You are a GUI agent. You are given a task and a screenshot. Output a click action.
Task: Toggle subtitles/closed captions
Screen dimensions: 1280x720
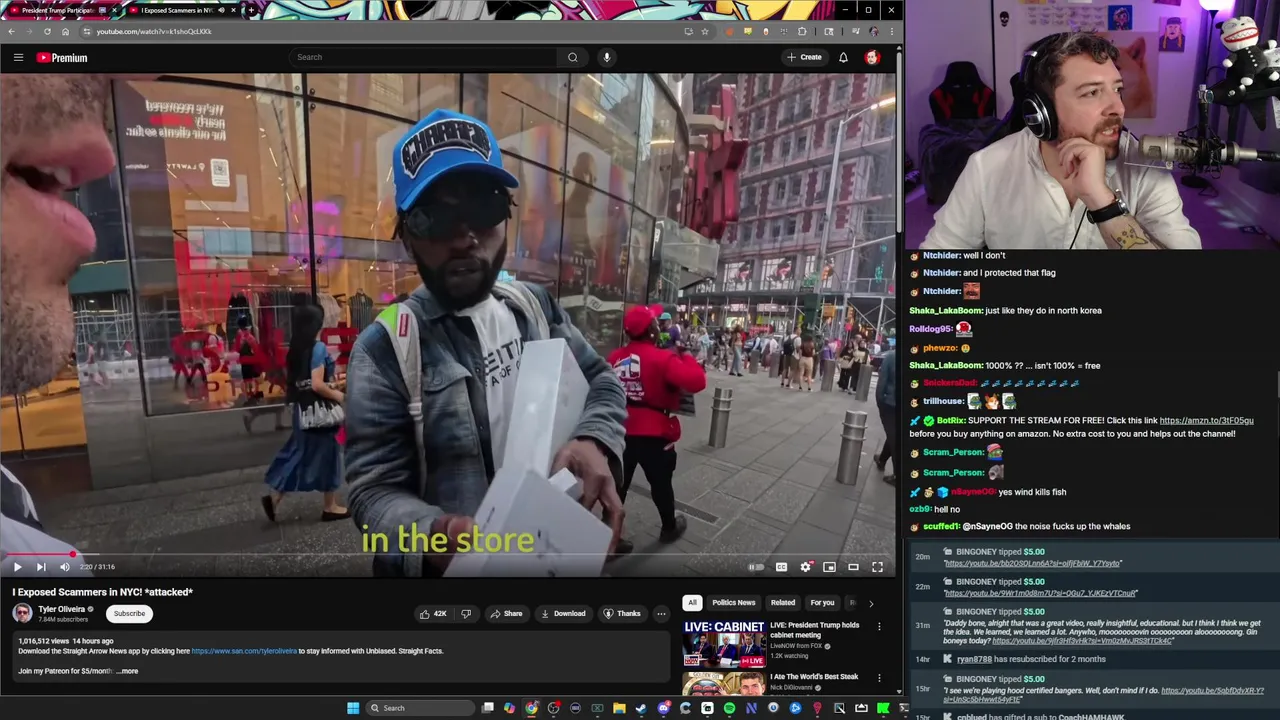(781, 567)
